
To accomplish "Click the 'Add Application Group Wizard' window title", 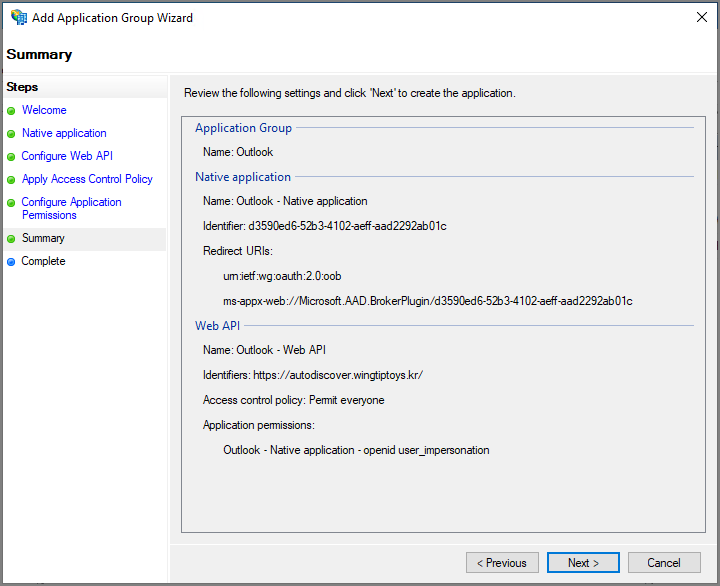I will (112, 18).
